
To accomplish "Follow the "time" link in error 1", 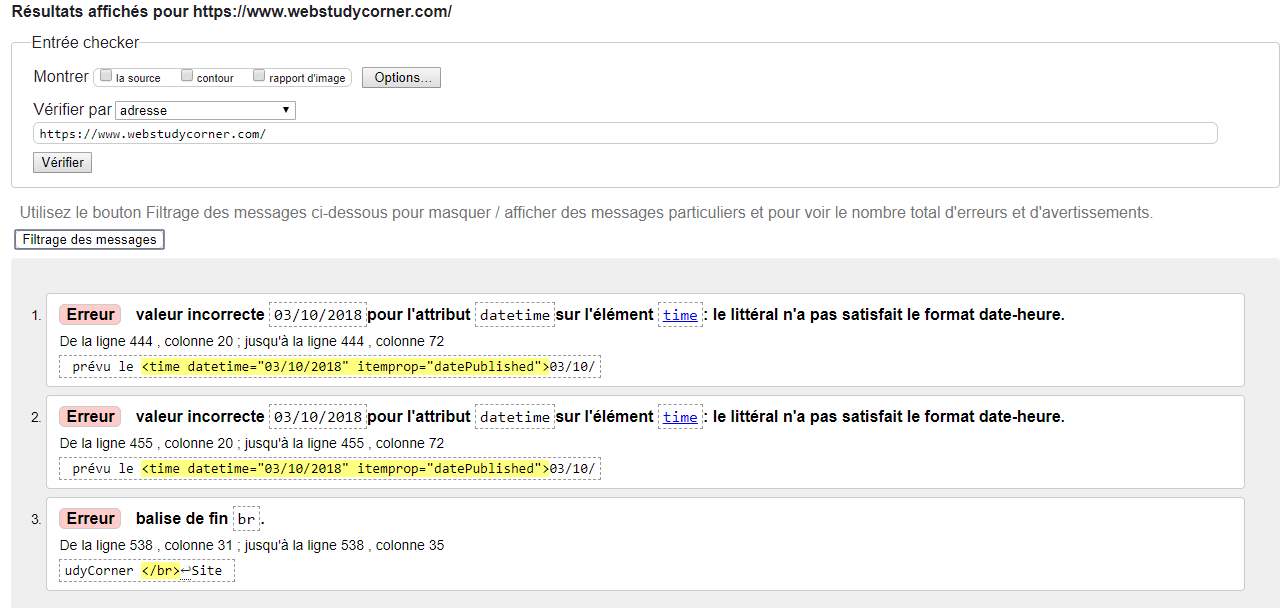I will point(681,315).
